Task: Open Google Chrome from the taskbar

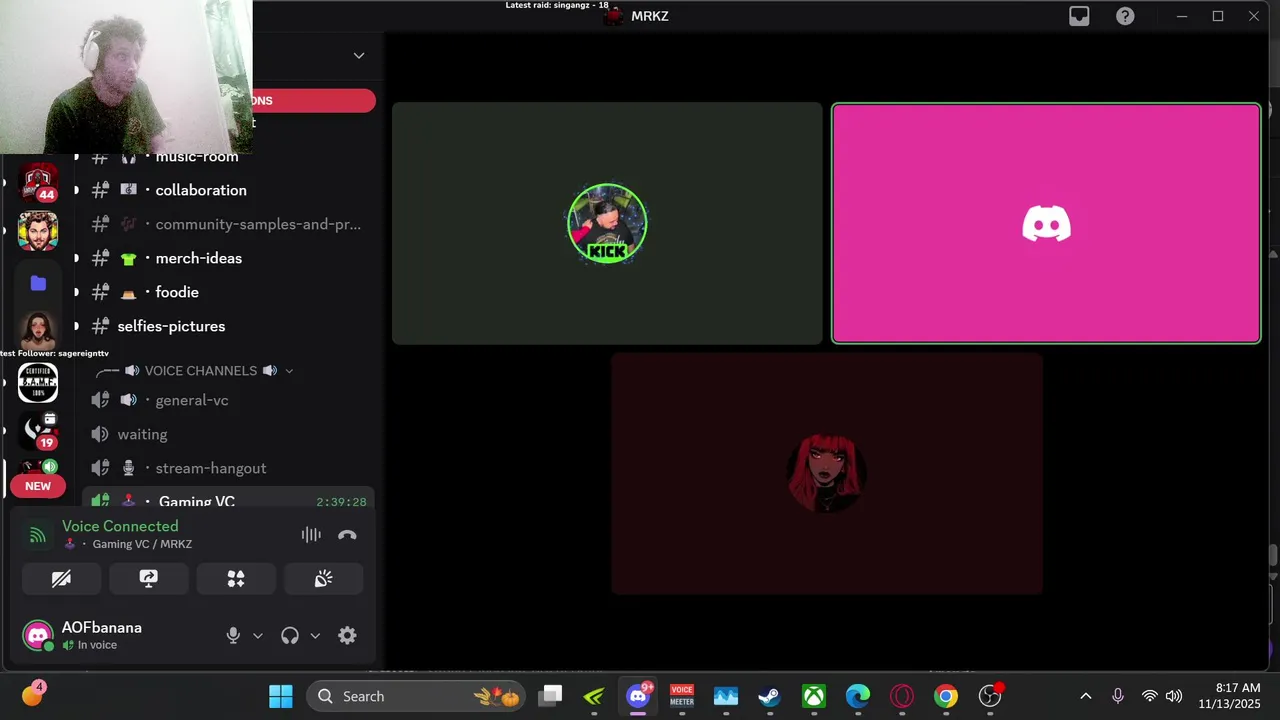Action: tap(946, 696)
